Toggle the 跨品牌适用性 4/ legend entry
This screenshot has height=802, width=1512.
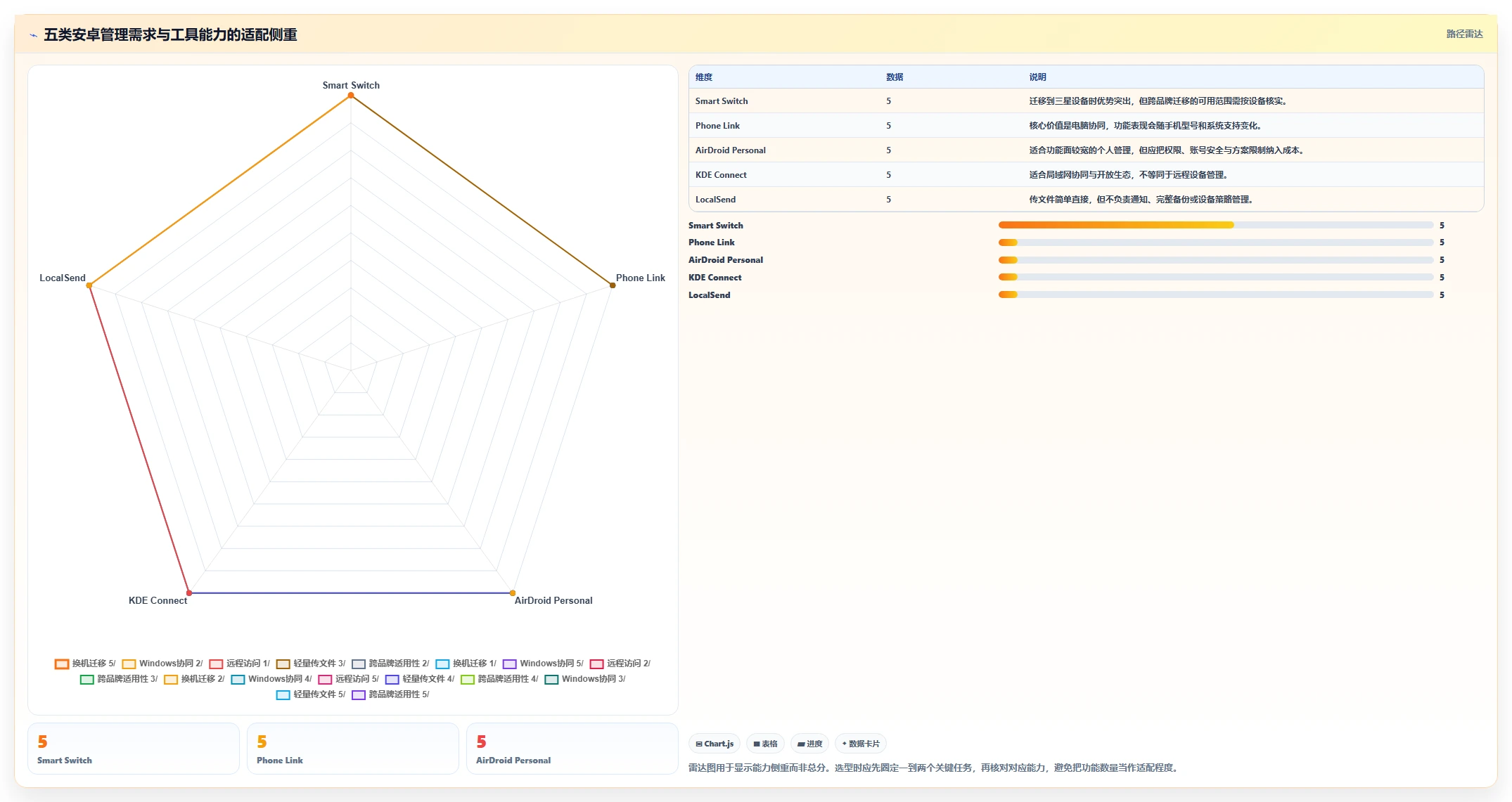coord(499,679)
